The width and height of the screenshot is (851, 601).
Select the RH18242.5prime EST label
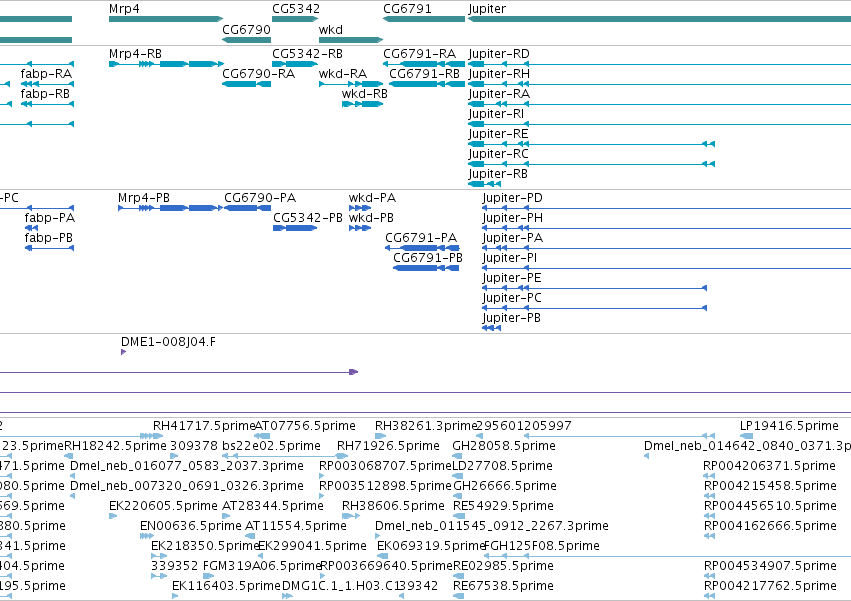coord(115,446)
